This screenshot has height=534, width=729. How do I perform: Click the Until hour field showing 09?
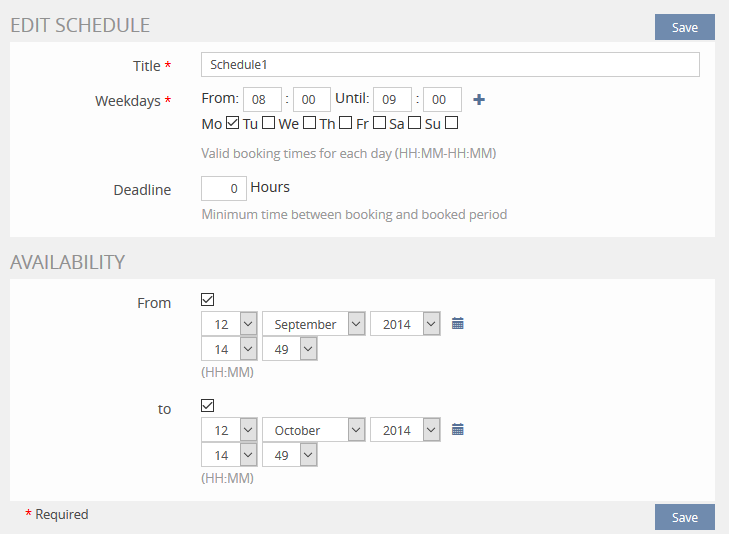(x=390, y=100)
